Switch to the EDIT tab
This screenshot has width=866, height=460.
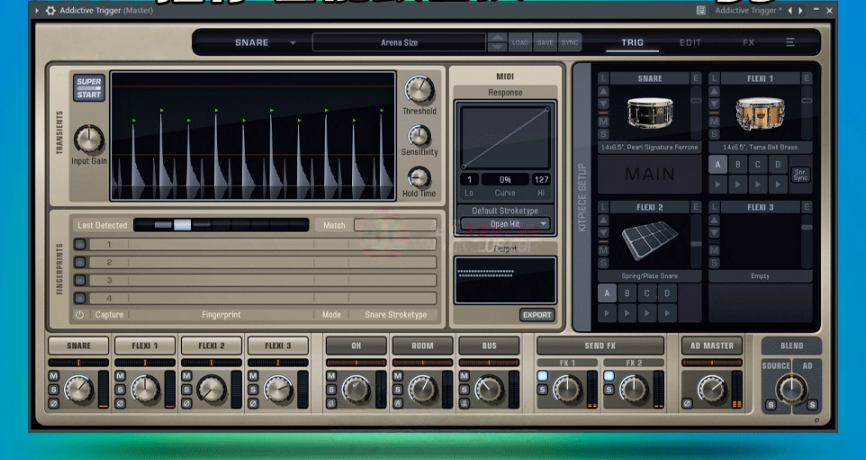(690, 43)
